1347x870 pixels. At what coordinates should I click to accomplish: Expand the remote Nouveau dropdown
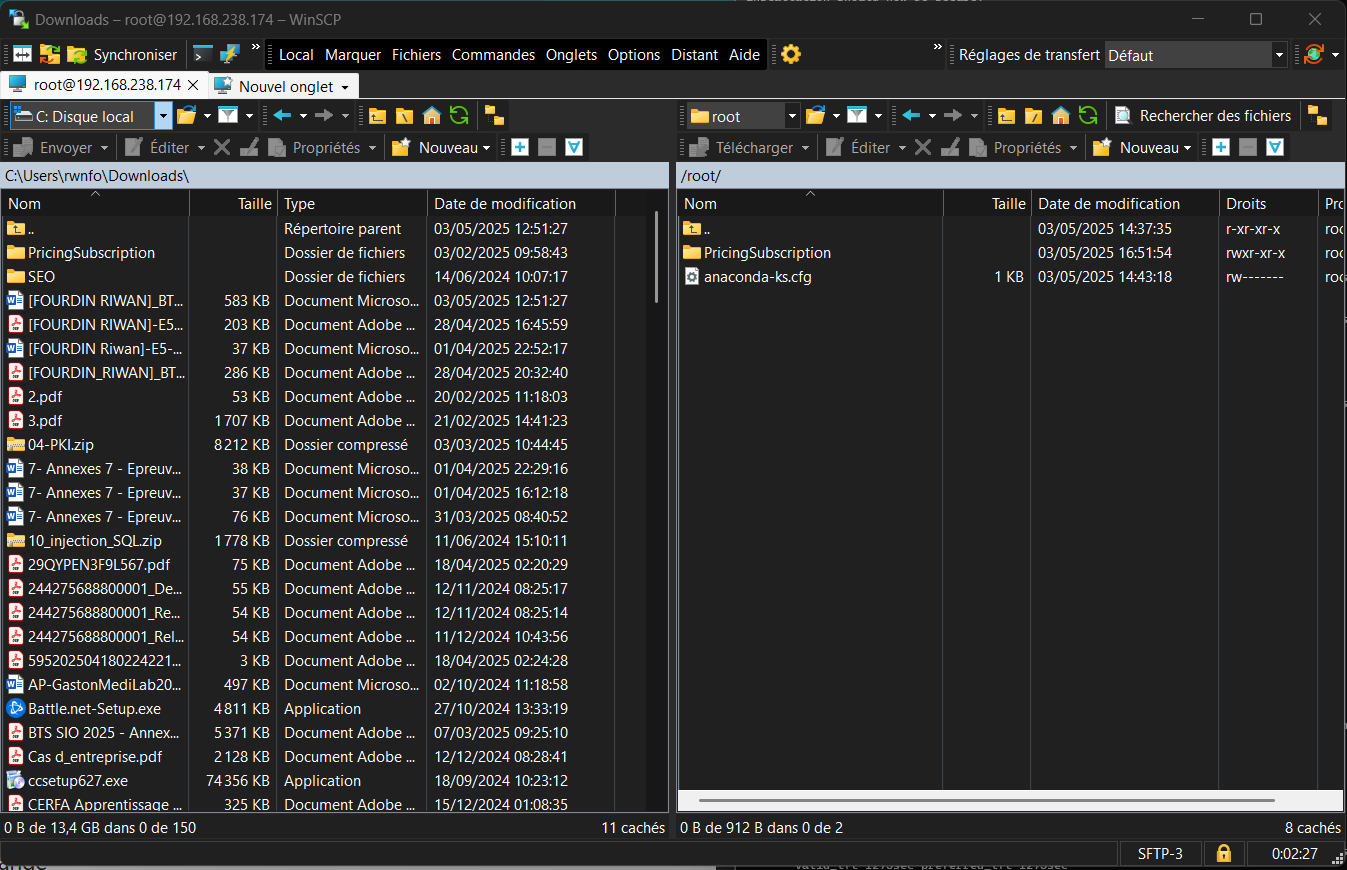pos(1187,148)
